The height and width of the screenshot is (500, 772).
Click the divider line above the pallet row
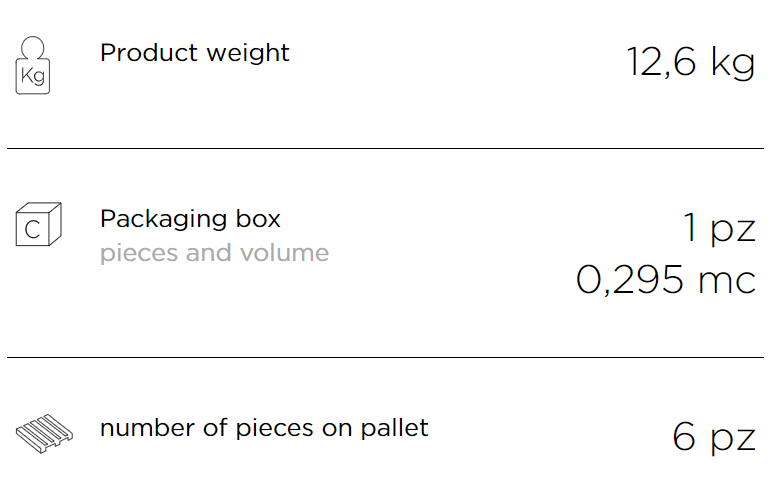pos(386,357)
